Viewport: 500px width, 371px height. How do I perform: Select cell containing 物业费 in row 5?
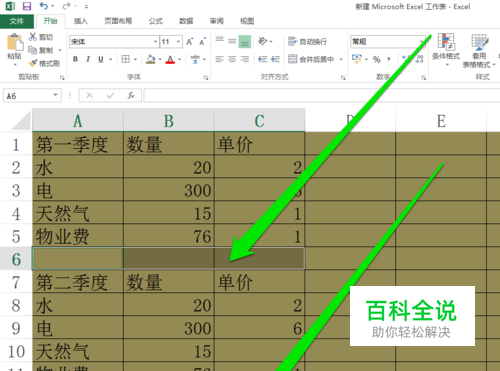pyautogui.click(x=78, y=236)
